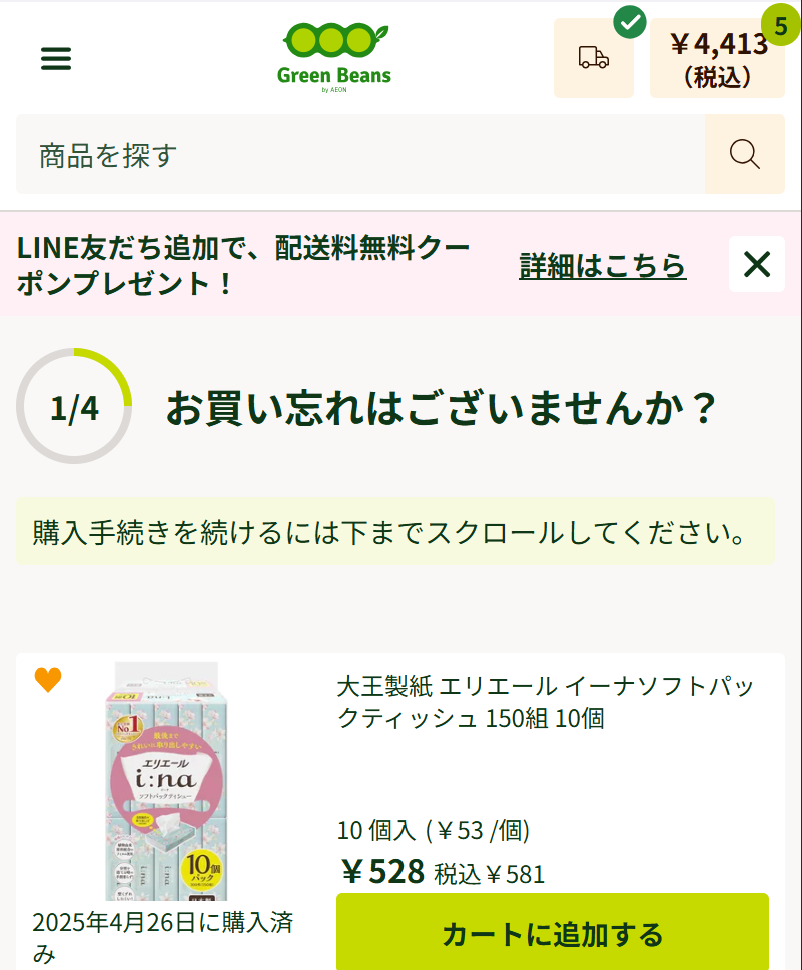Open the delivery truck slot button
The width and height of the screenshot is (802, 970).
tap(593, 59)
